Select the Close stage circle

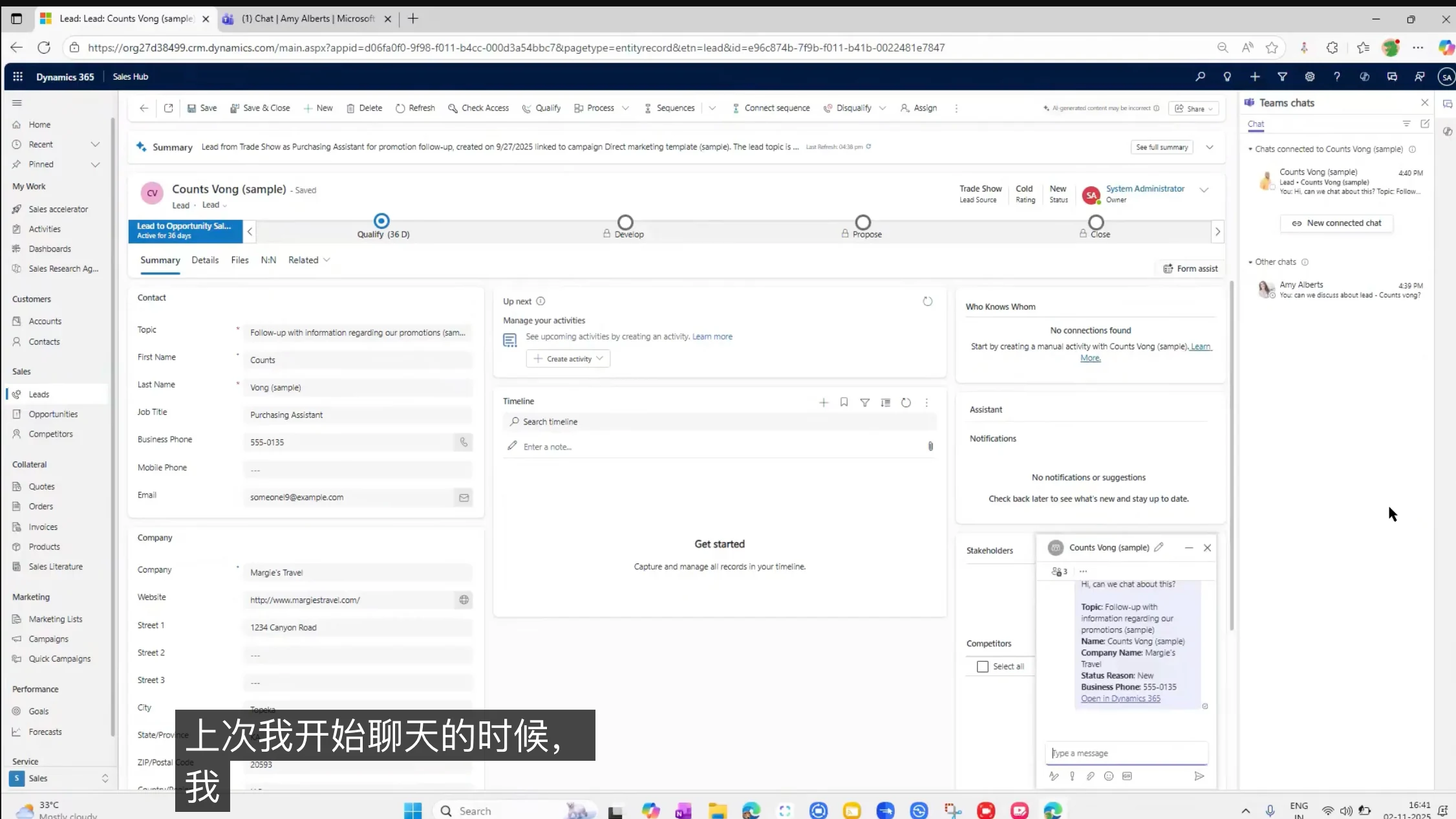pos(1096,223)
